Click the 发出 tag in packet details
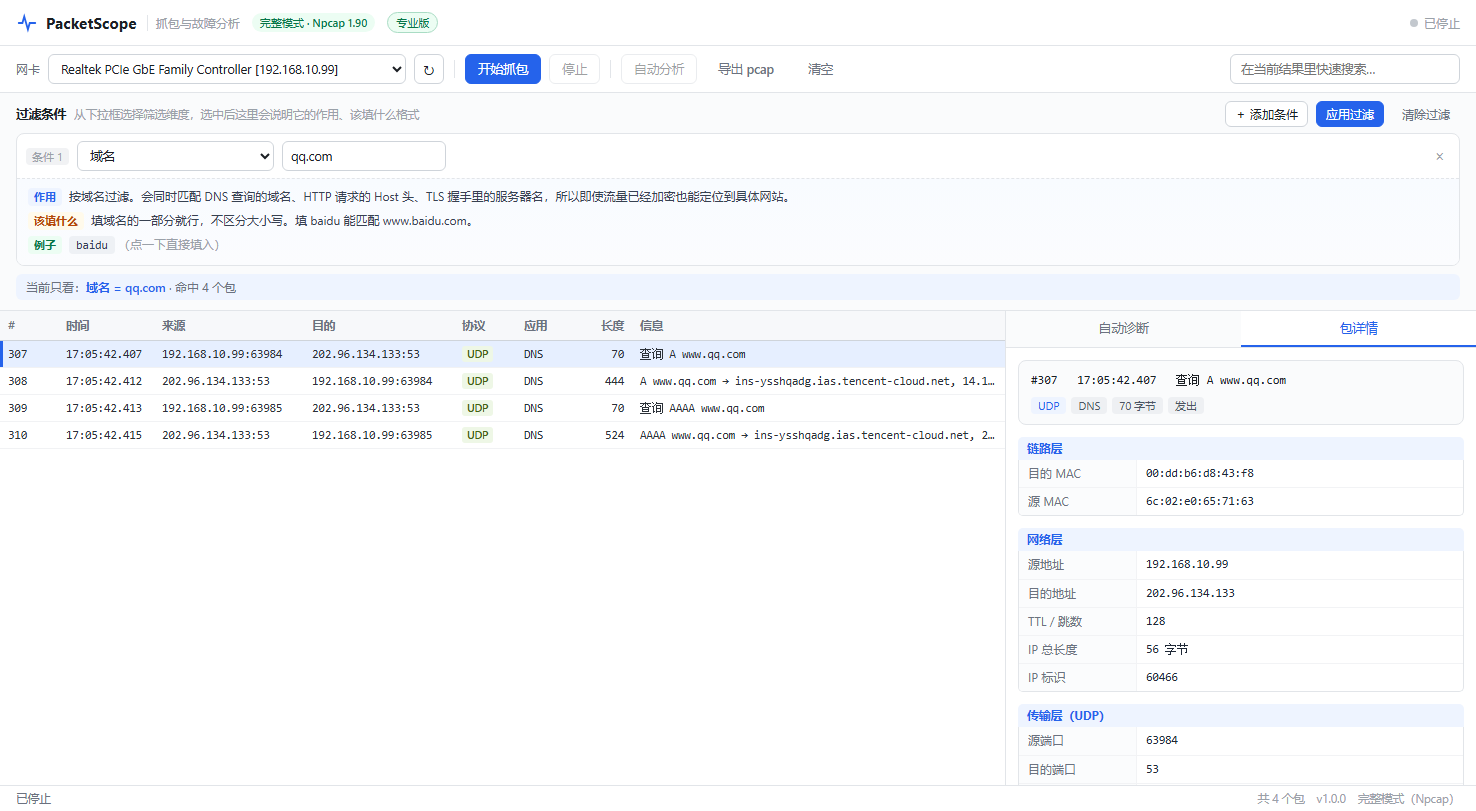Viewport: 1476px width, 811px height. click(1185, 406)
